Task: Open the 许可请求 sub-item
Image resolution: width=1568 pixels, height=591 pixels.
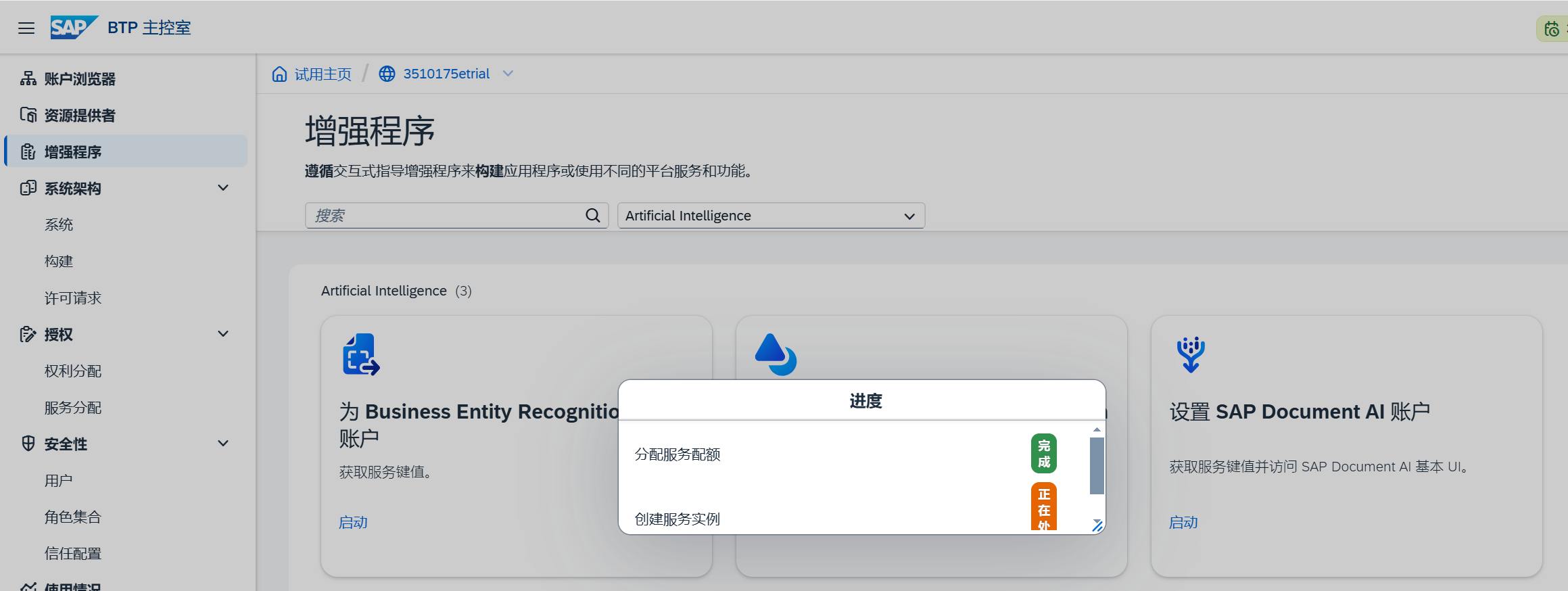Action: click(73, 298)
